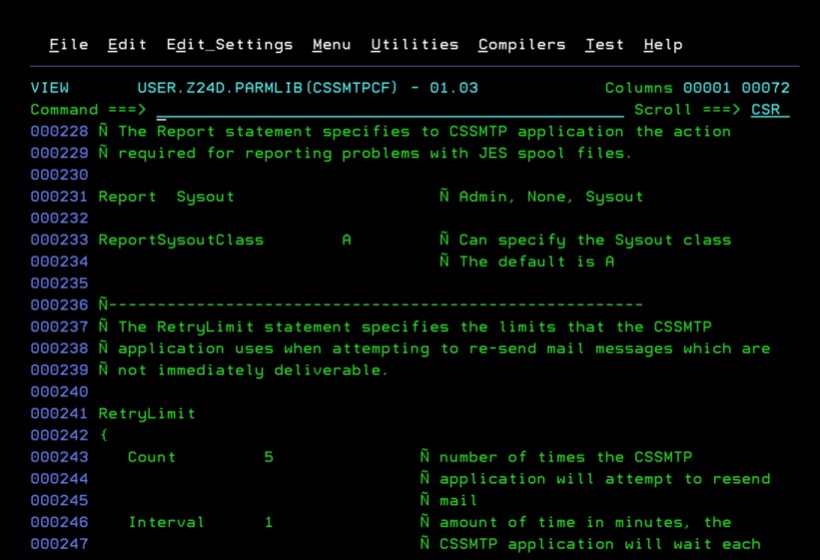
Task: Click 'The Report statement specifies' comment line
Action: click(x=414, y=132)
